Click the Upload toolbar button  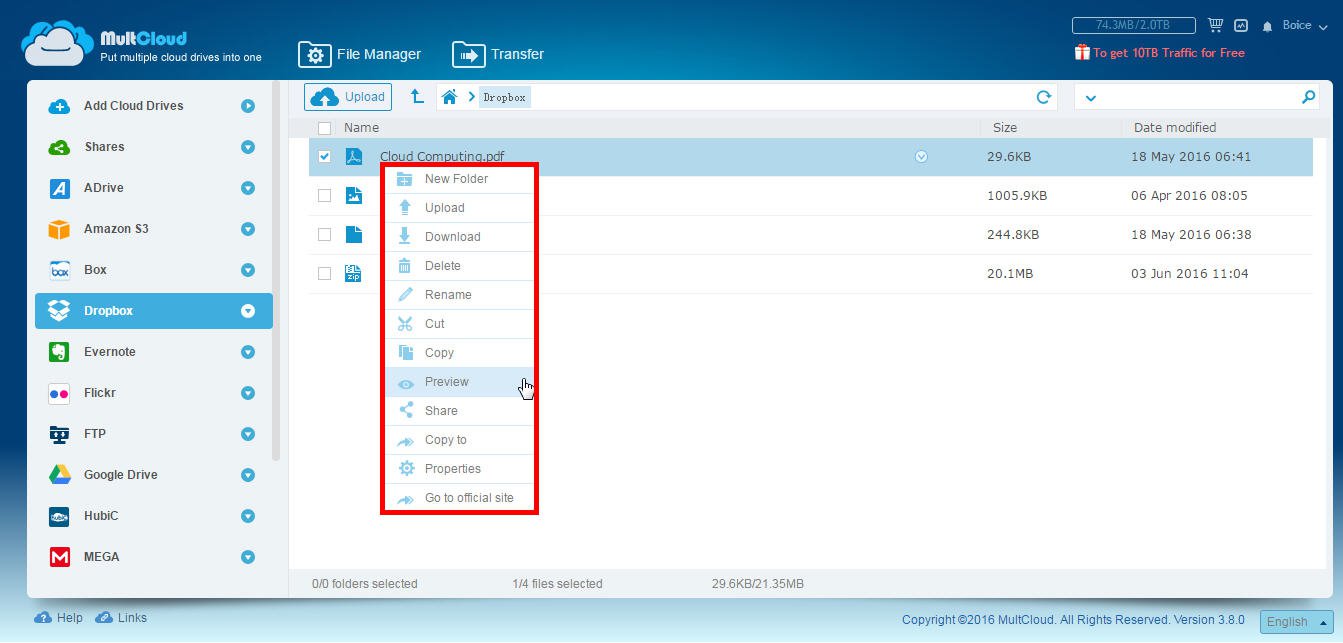348,97
